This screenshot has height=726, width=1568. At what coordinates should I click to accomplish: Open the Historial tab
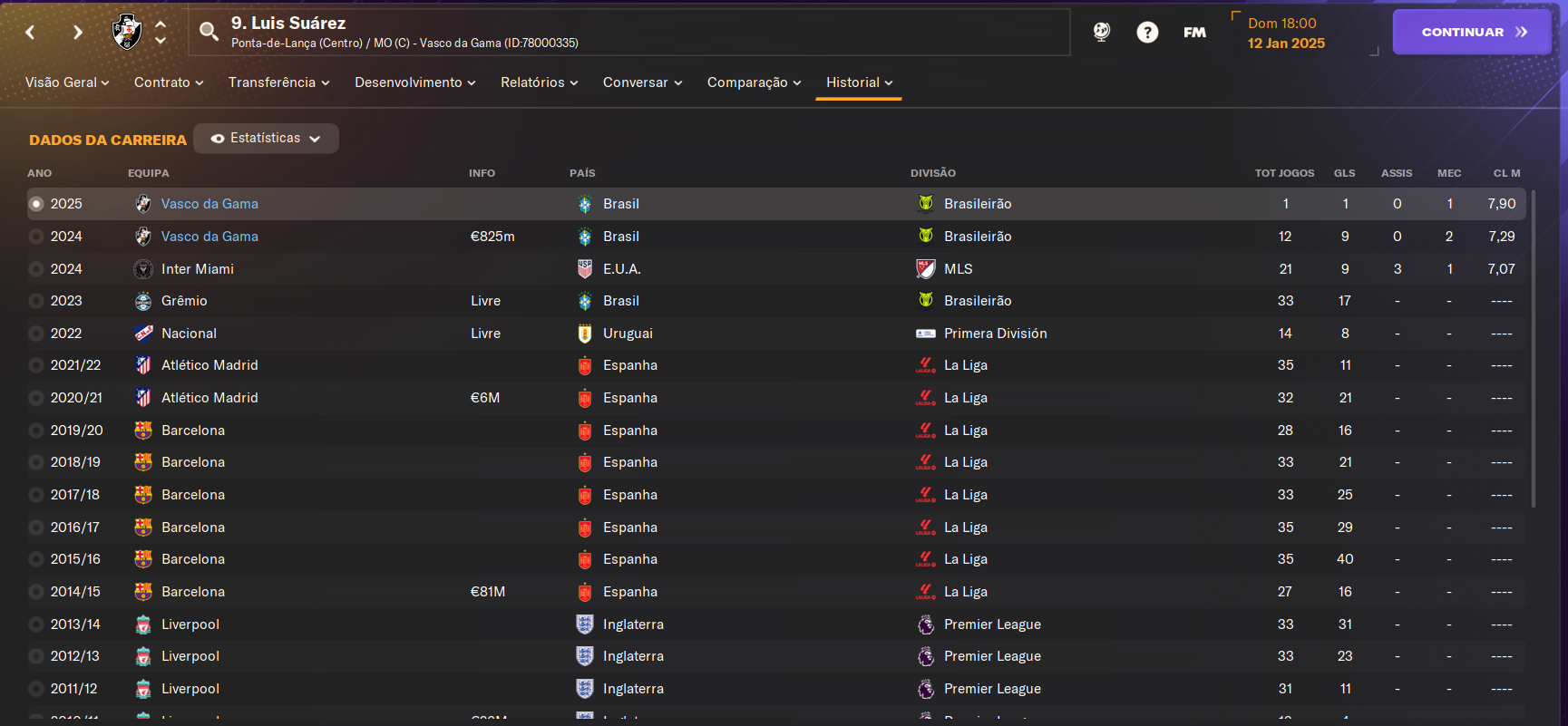click(859, 82)
